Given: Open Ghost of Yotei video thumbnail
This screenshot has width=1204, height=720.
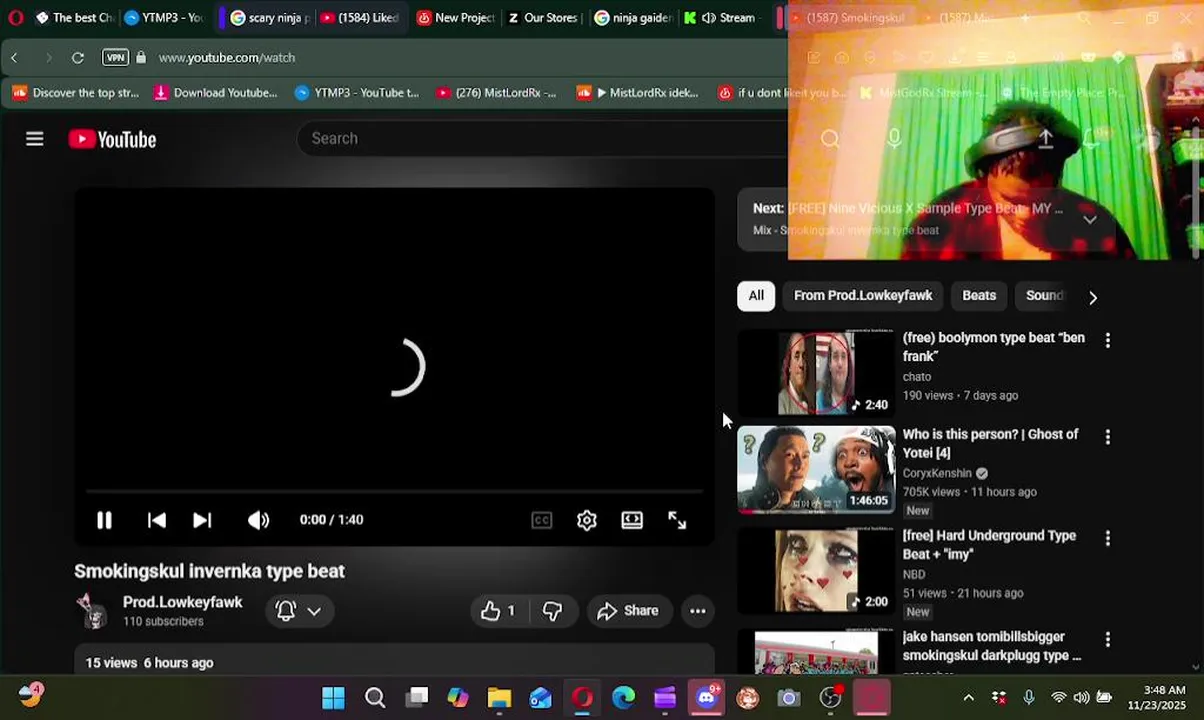Looking at the screenshot, I should pyautogui.click(x=816, y=470).
